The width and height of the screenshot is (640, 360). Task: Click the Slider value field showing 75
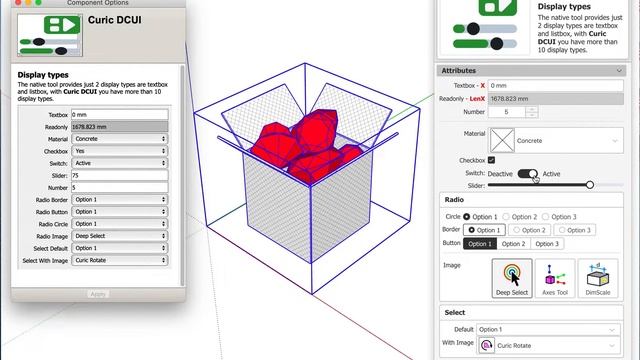click(120, 176)
